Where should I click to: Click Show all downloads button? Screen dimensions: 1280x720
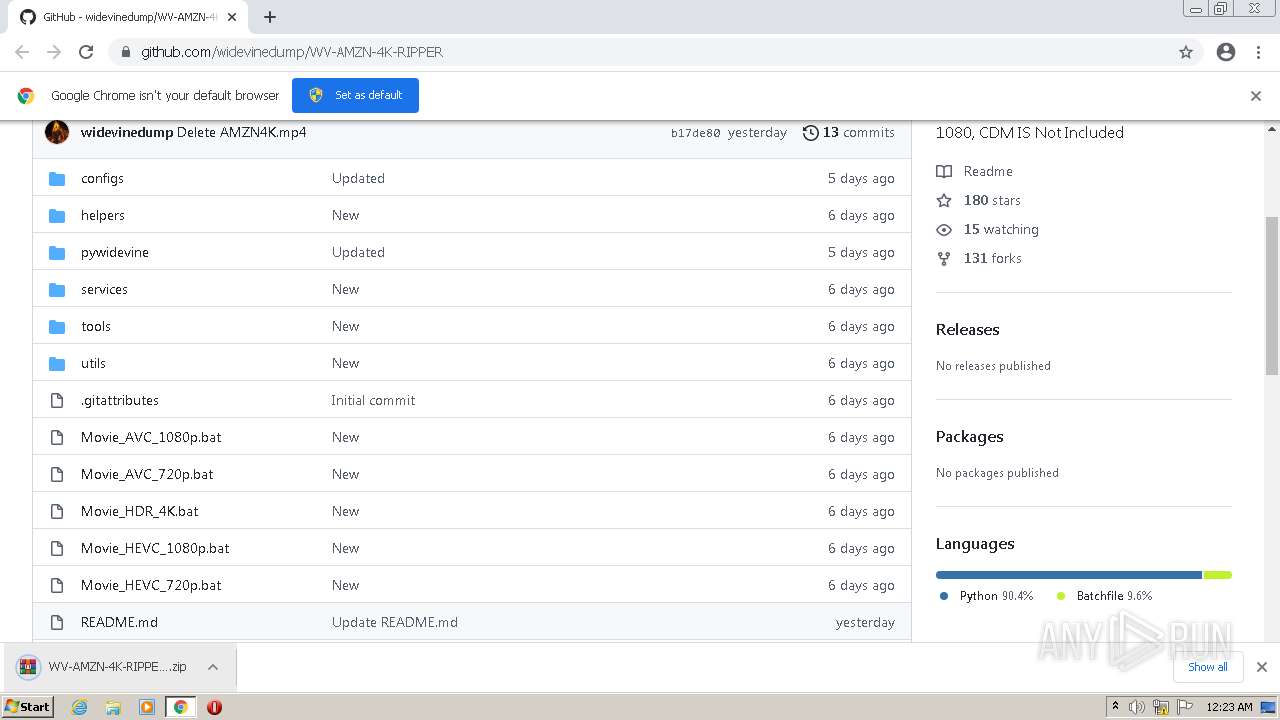[1207, 667]
